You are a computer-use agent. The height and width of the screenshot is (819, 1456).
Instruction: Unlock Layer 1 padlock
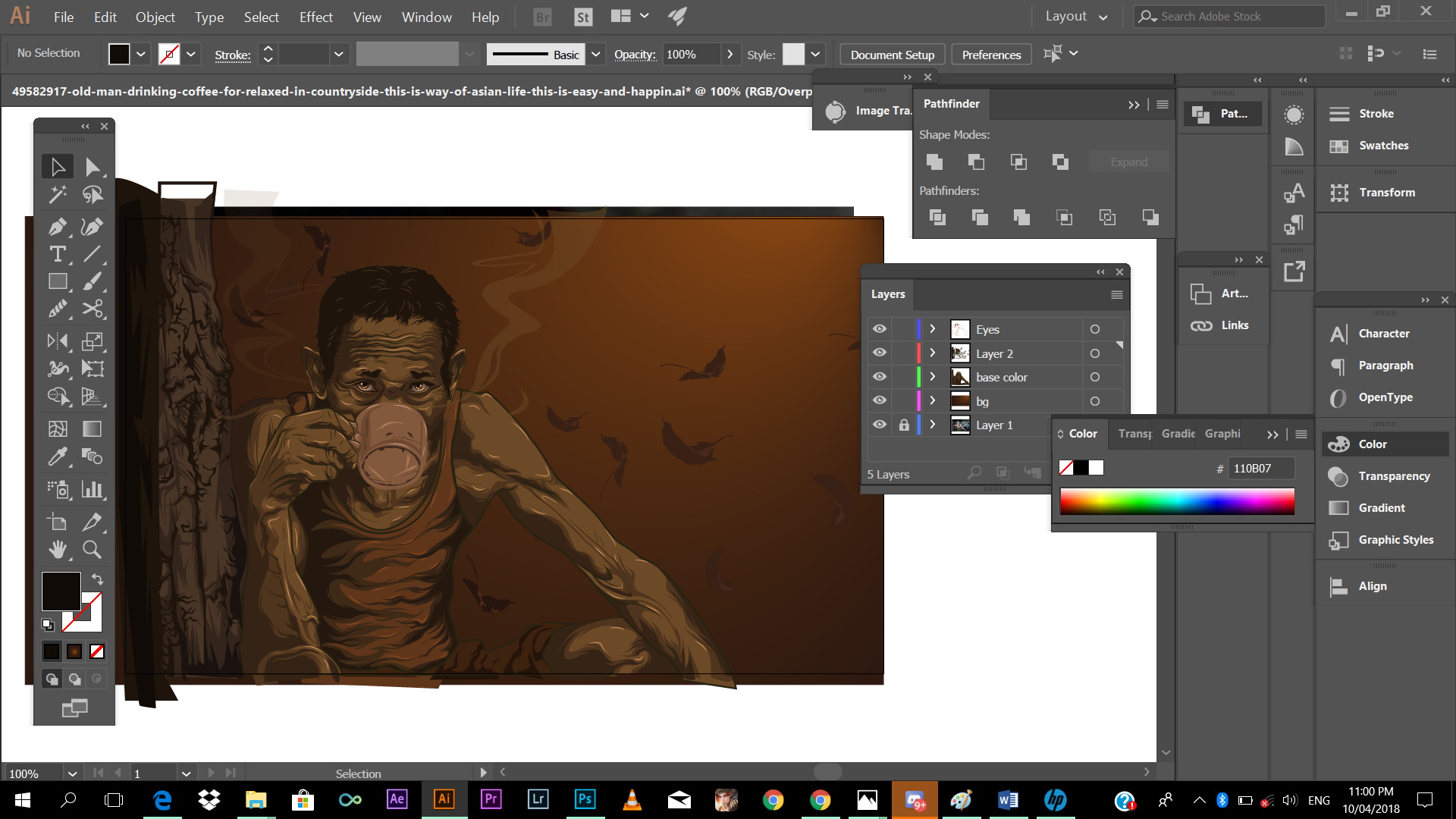[903, 425]
